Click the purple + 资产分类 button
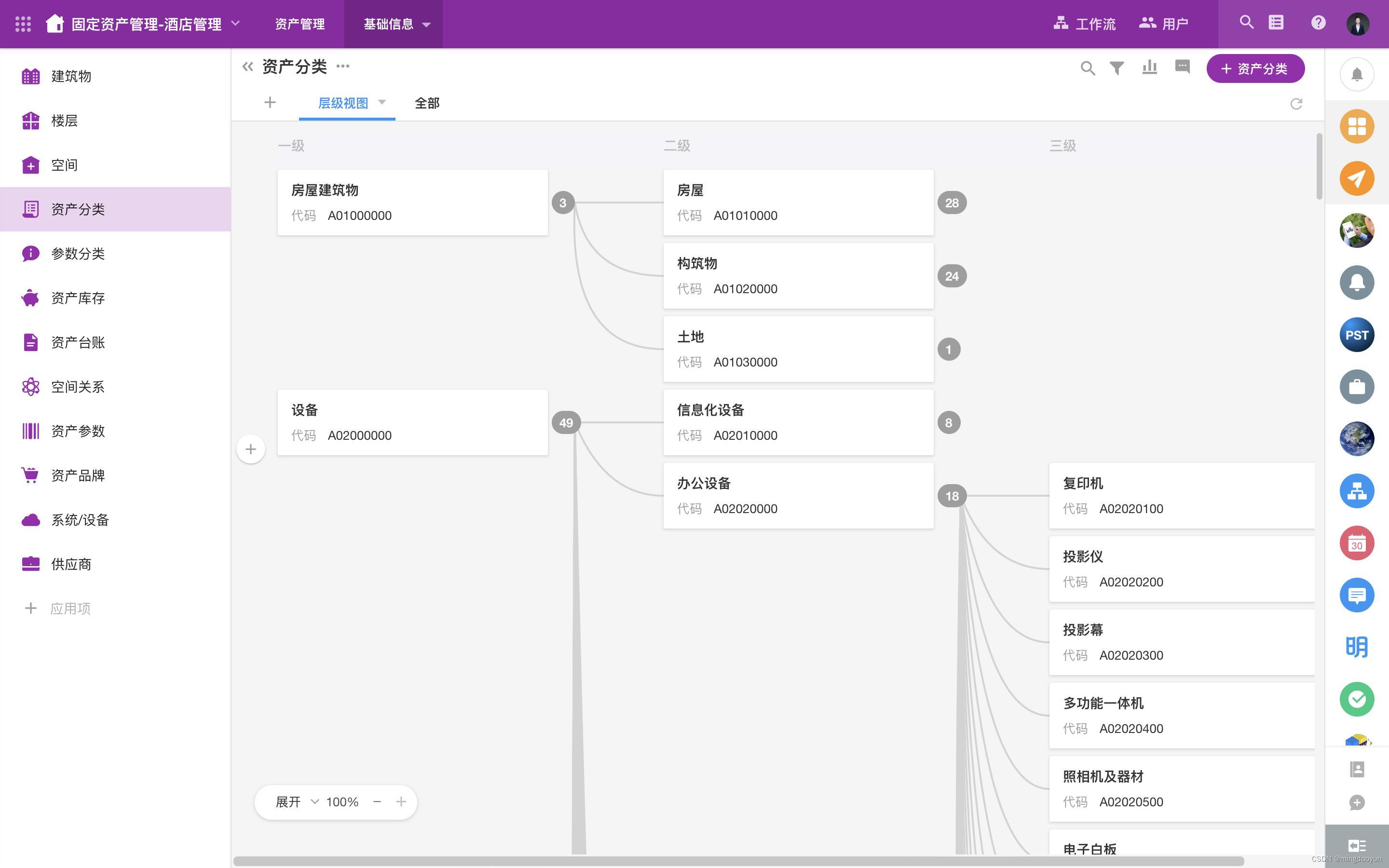Image resolution: width=1389 pixels, height=868 pixels. pyautogui.click(x=1255, y=68)
